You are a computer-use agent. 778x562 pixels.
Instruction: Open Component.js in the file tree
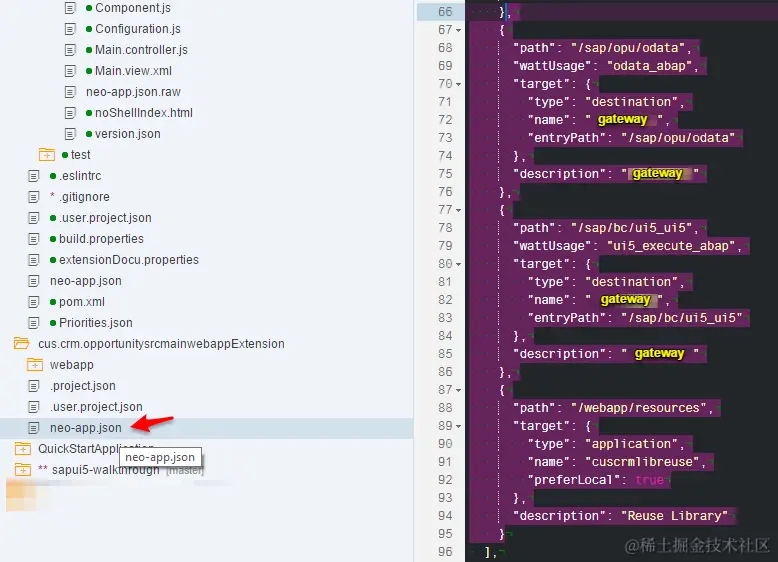coord(132,8)
